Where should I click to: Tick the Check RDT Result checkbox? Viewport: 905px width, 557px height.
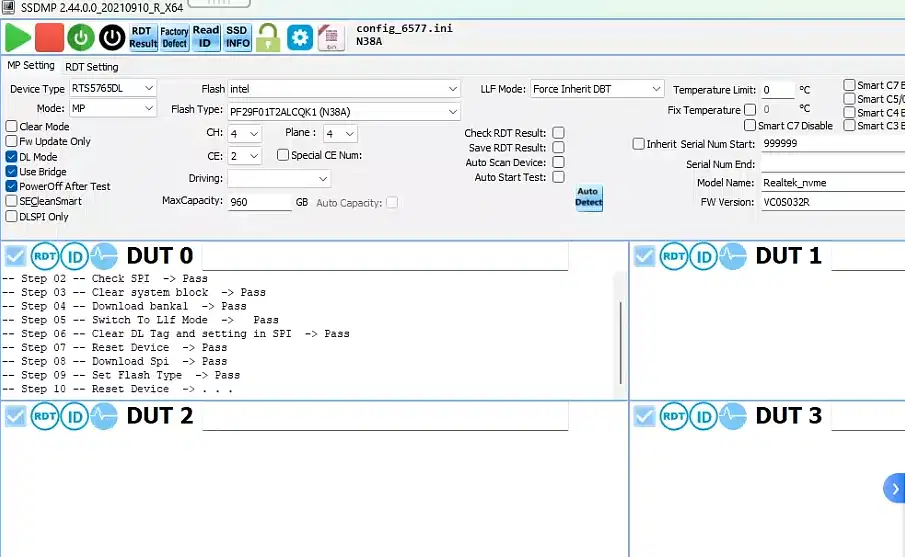tap(558, 133)
